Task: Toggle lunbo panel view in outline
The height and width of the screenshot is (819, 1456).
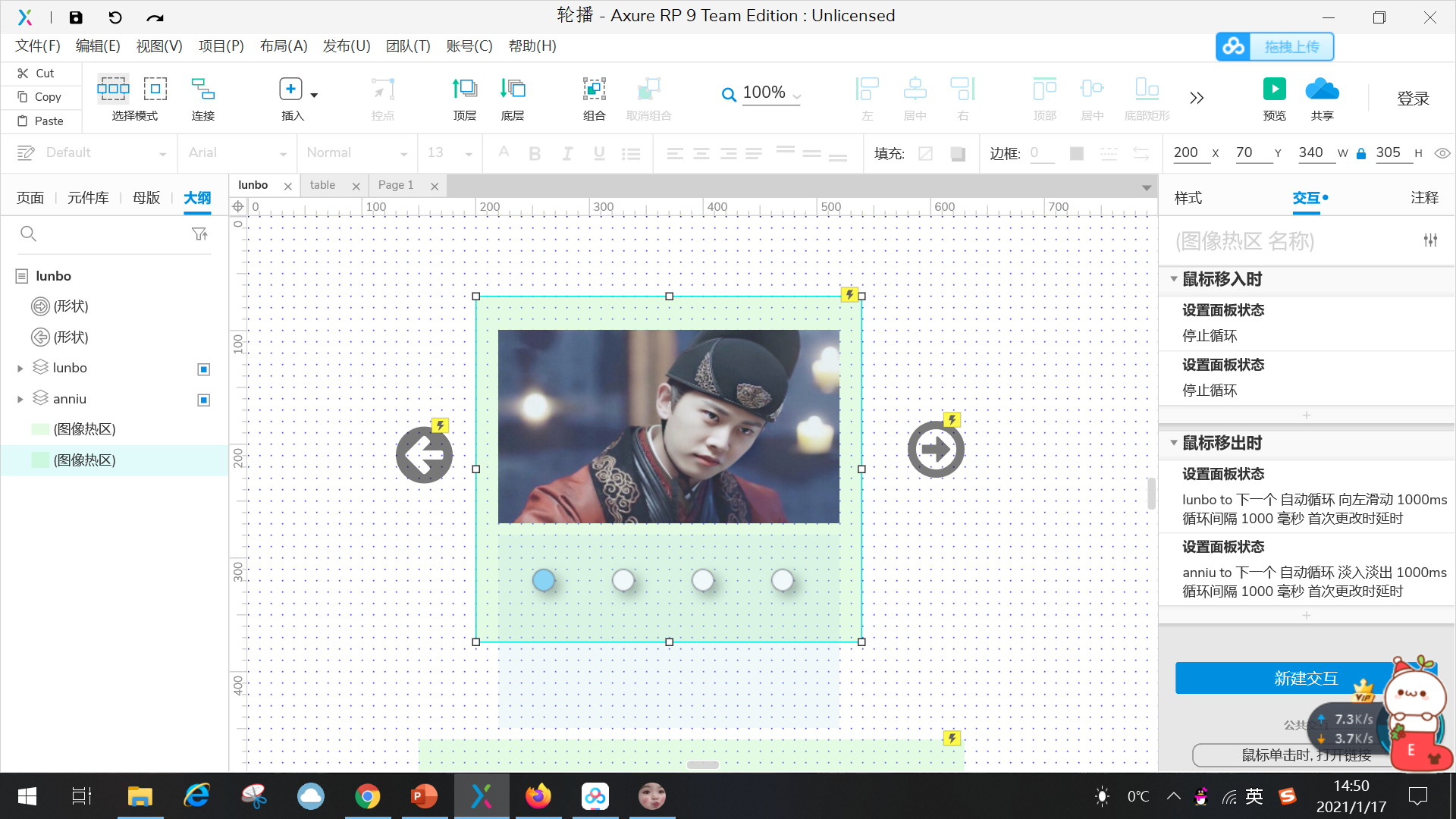Action: tap(203, 369)
